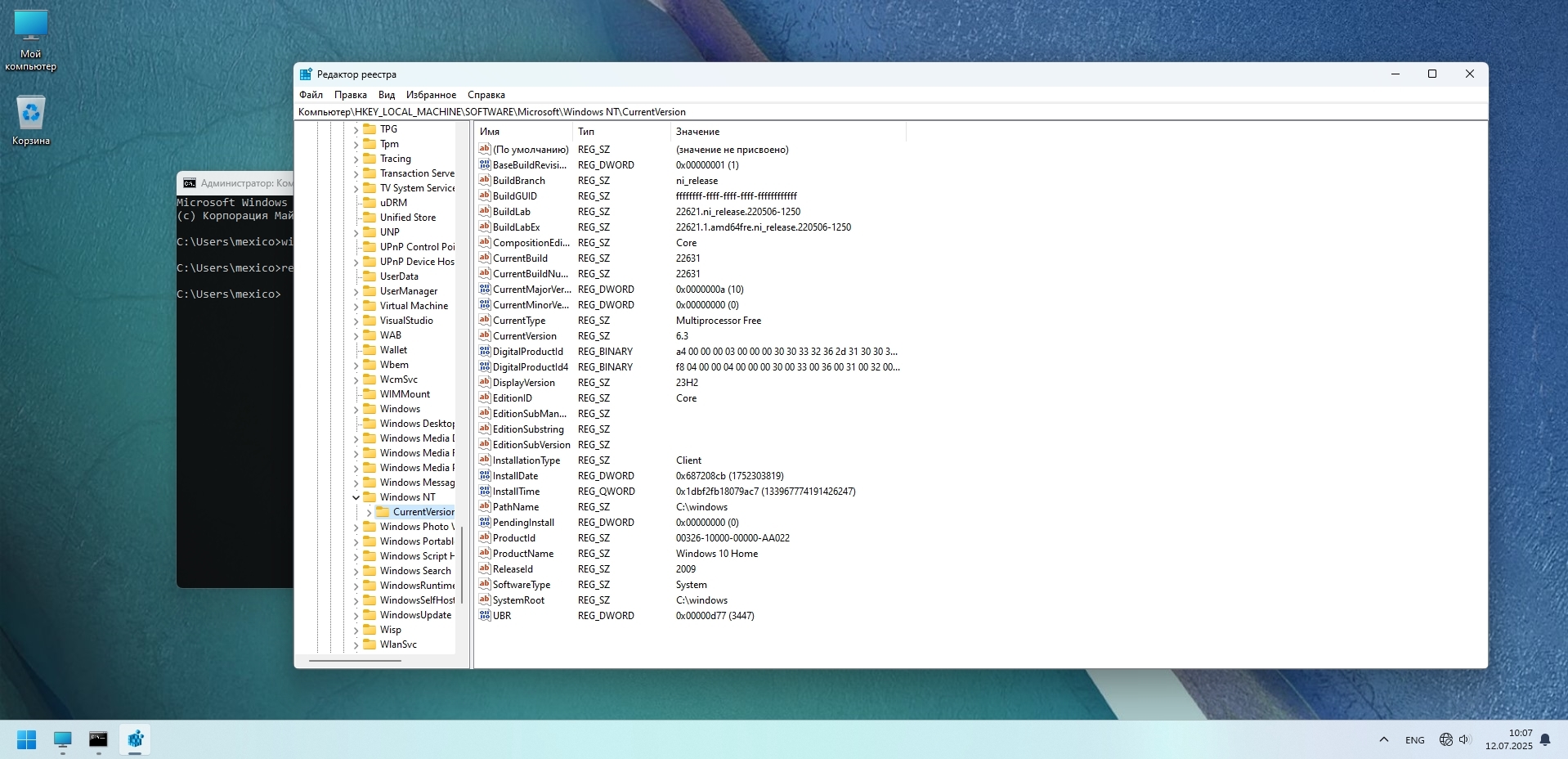Select the WcmSvc tree key
The height and width of the screenshot is (759, 1568).
point(399,379)
